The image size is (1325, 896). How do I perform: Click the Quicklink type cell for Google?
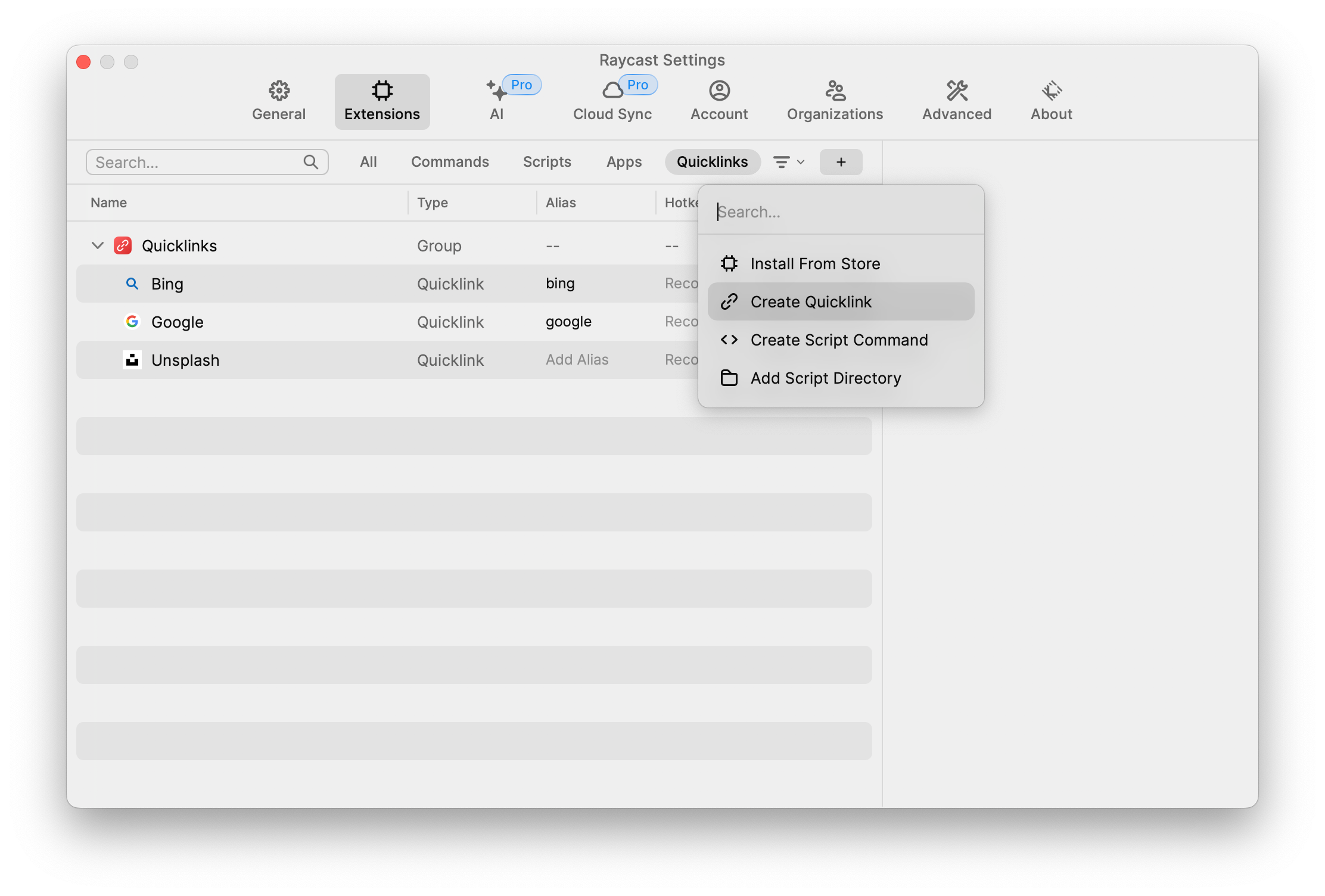tap(450, 322)
